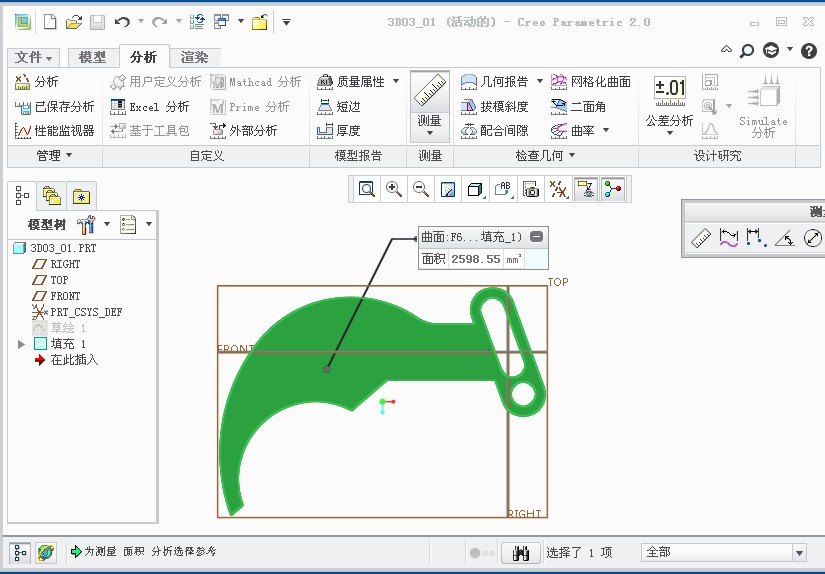Open the 渲染 ribbon tab
The height and width of the screenshot is (574, 825).
click(x=194, y=57)
